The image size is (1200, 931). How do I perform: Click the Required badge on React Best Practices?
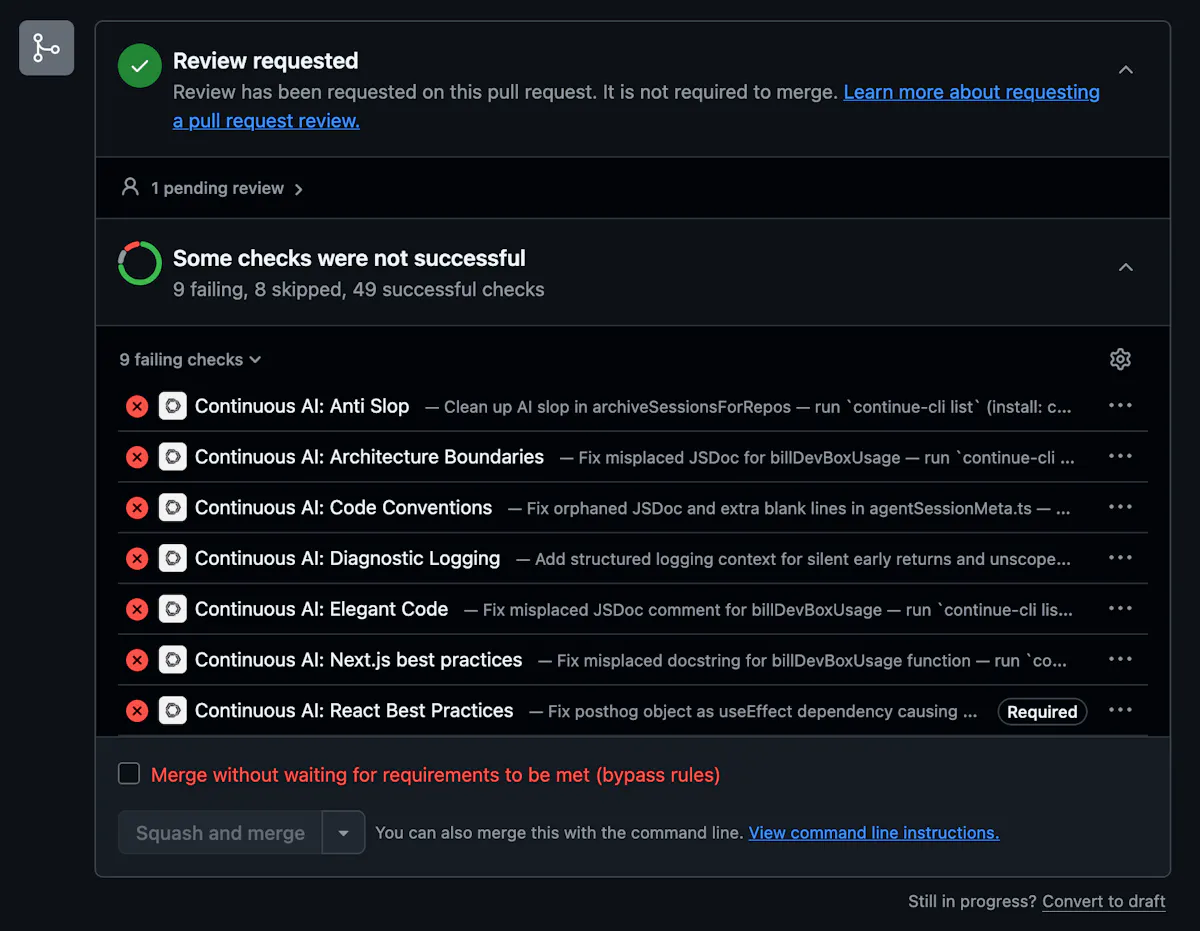click(x=1042, y=711)
